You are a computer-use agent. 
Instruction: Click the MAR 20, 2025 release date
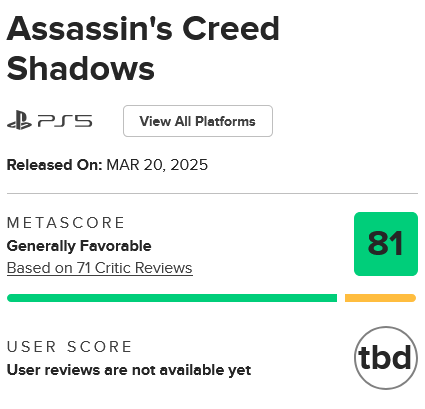157,165
